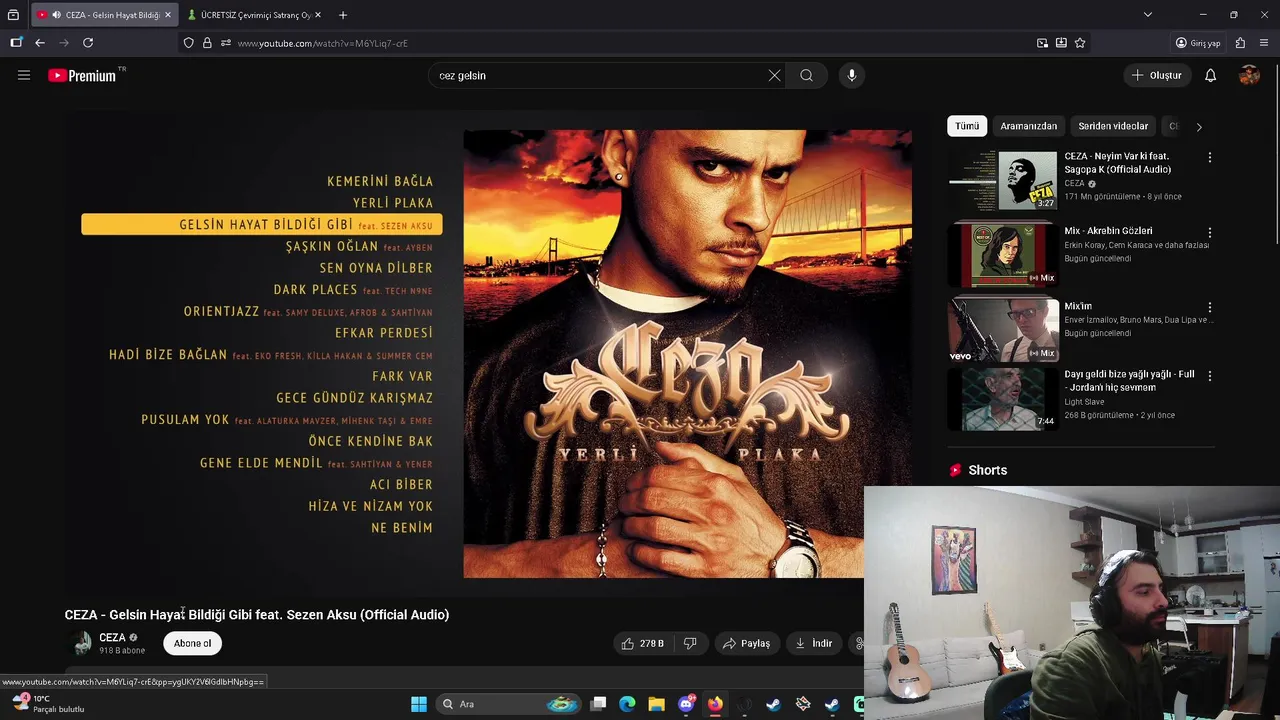Viewport: 1280px width, 720px height.
Task: Close the CEZA YouTube tab
Action: (x=168, y=15)
